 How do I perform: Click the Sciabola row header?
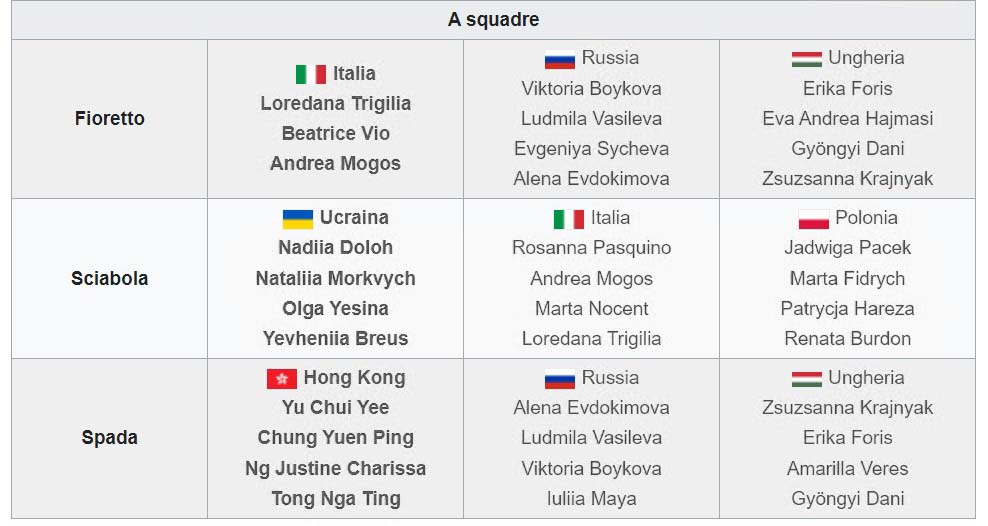(x=110, y=278)
